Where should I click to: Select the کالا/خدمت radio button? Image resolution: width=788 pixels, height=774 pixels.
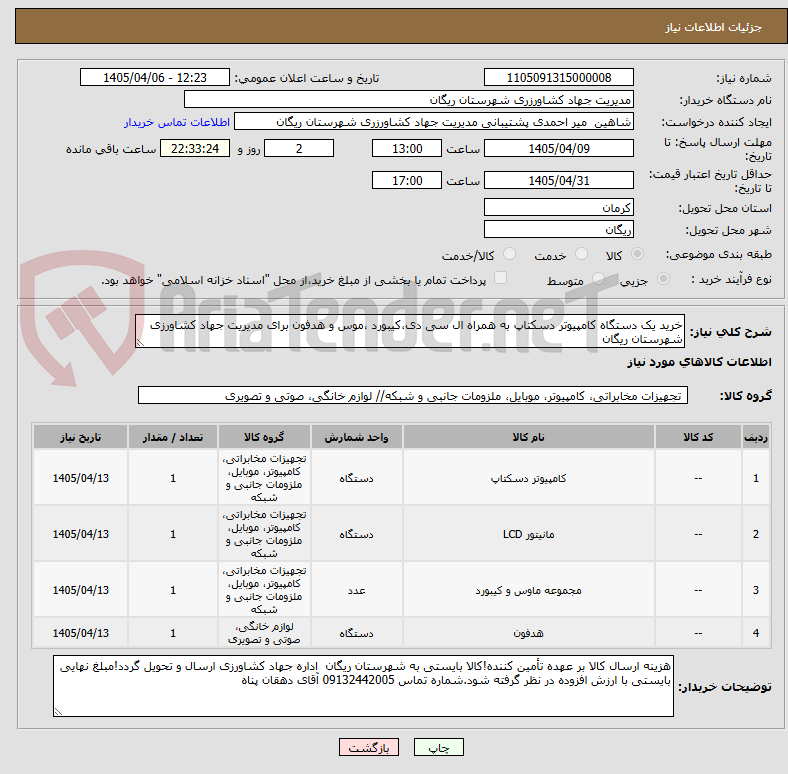coord(510,254)
